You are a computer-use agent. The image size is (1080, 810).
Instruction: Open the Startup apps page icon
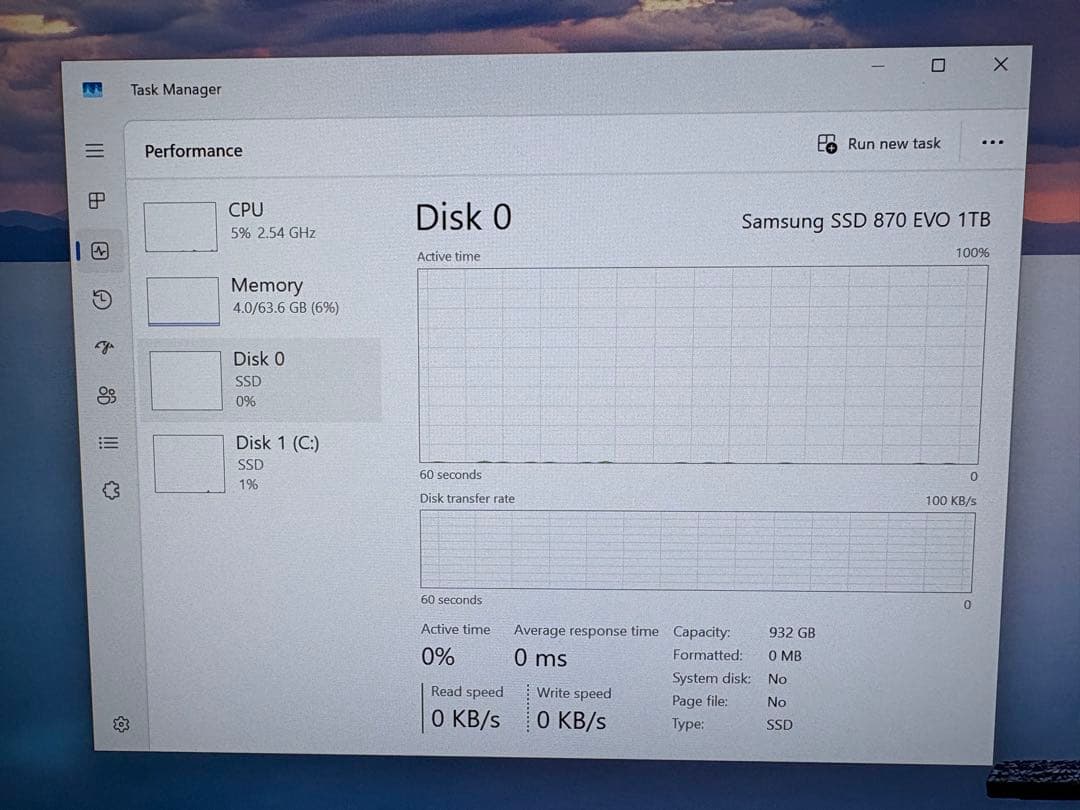coord(104,347)
